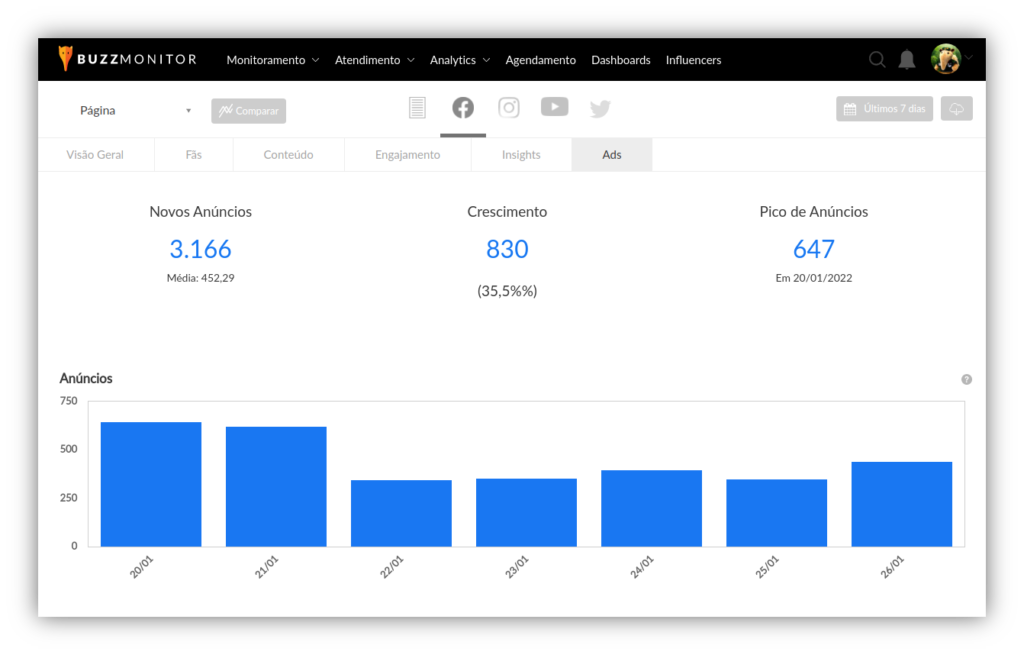This screenshot has height=655, width=1024.
Task: Switch to the Visão Geral tab
Action: pyautogui.click(x=95, y=155)
